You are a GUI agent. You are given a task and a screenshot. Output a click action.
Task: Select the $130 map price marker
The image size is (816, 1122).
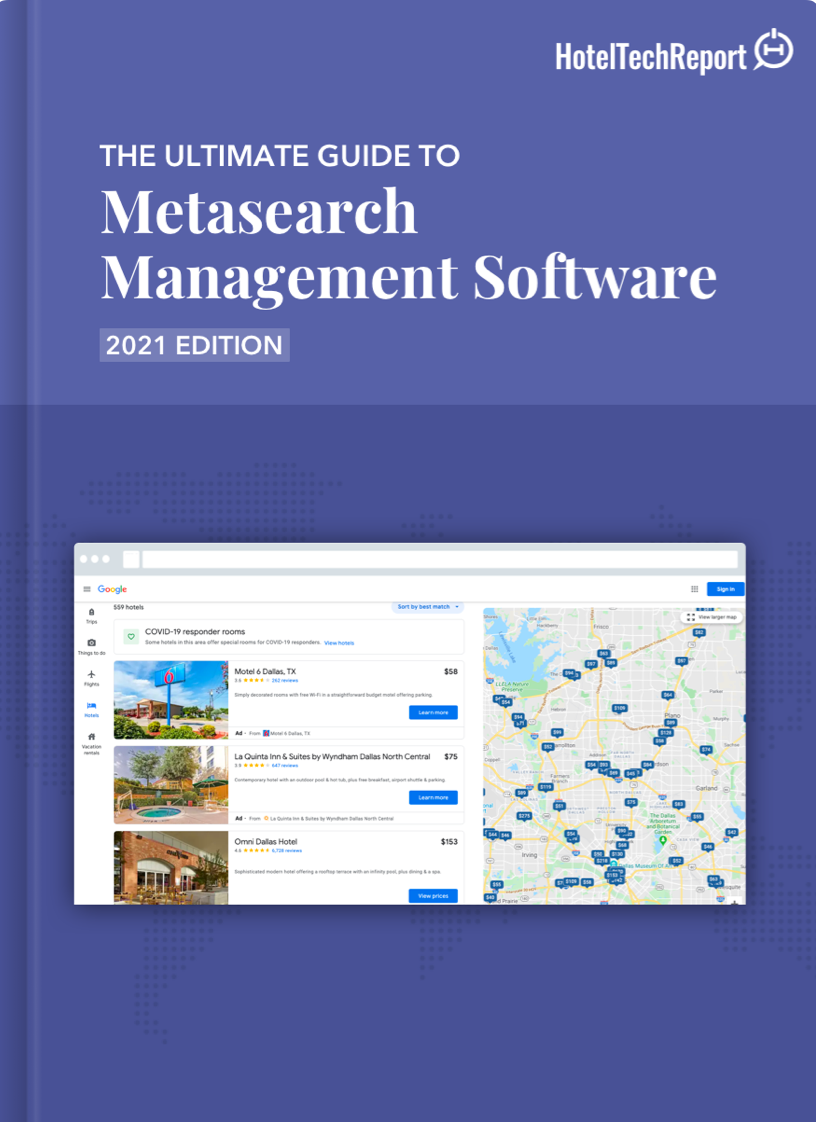(x=617, y=854)
